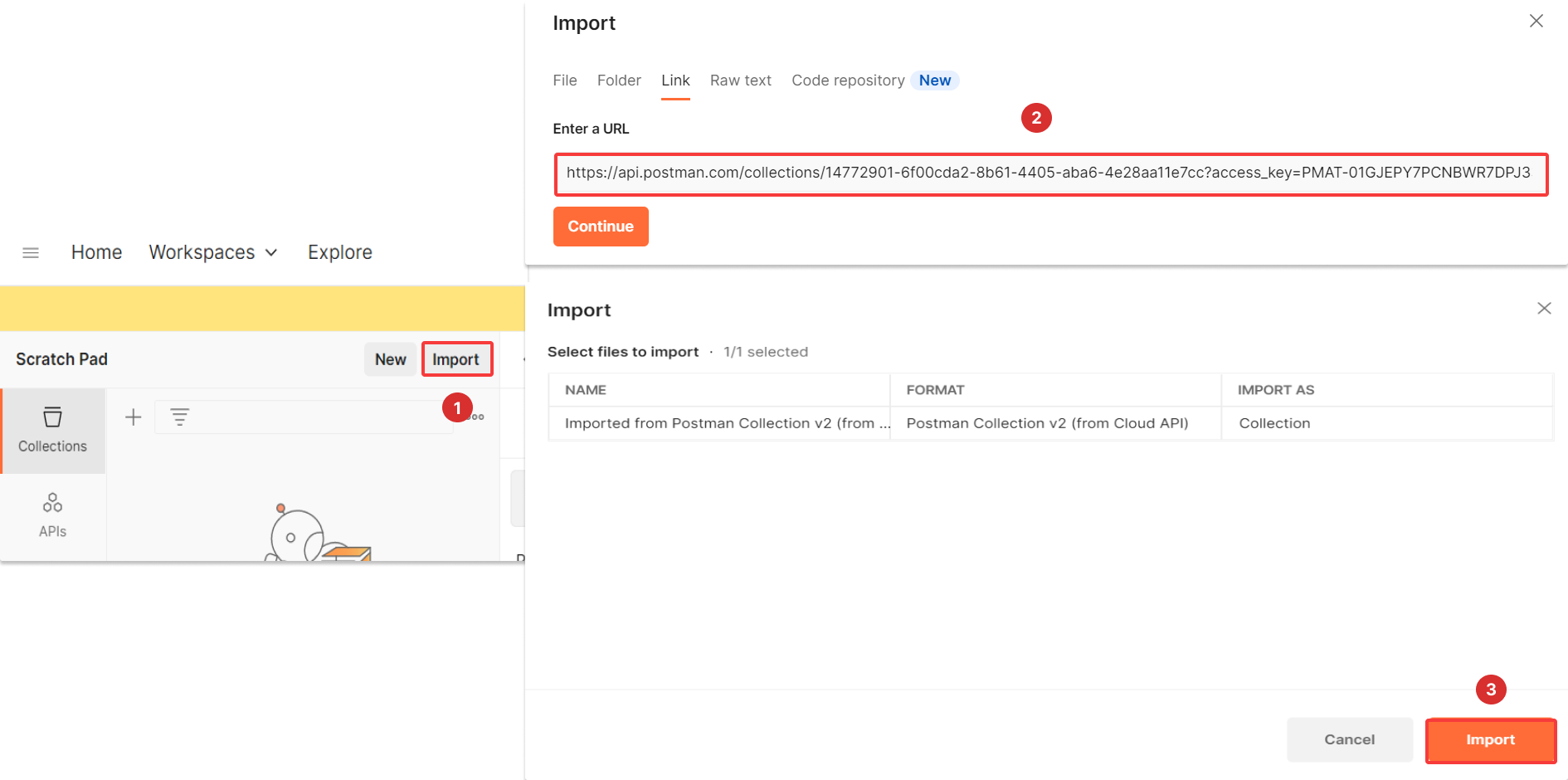Click the collections search filter field

pyautogui.click(x=304, y=417)
